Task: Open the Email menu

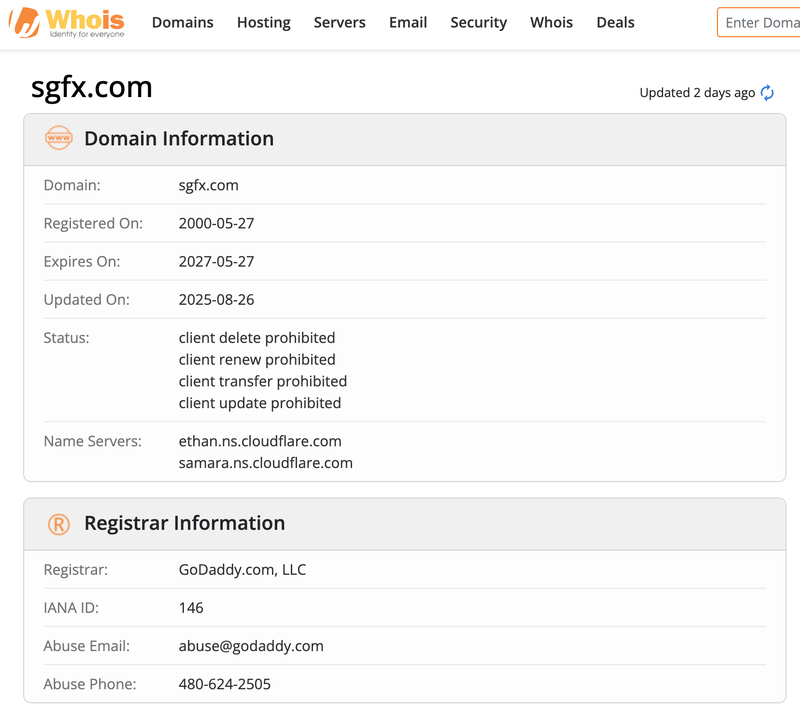Action: (x=408, y=22)
